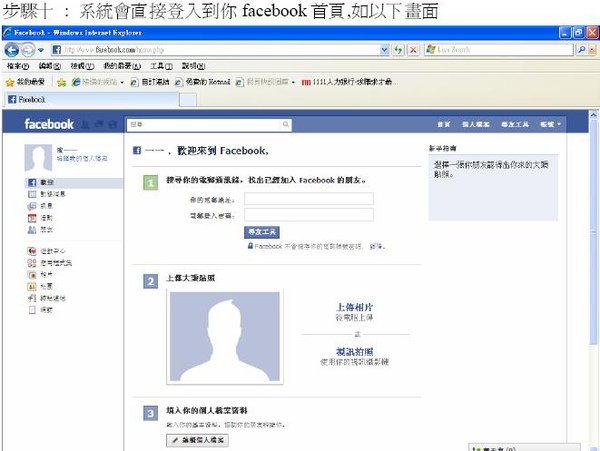600x451 pixels.
Task: Open 尋友工具 in Facebook top navigation
Action: 515,124
